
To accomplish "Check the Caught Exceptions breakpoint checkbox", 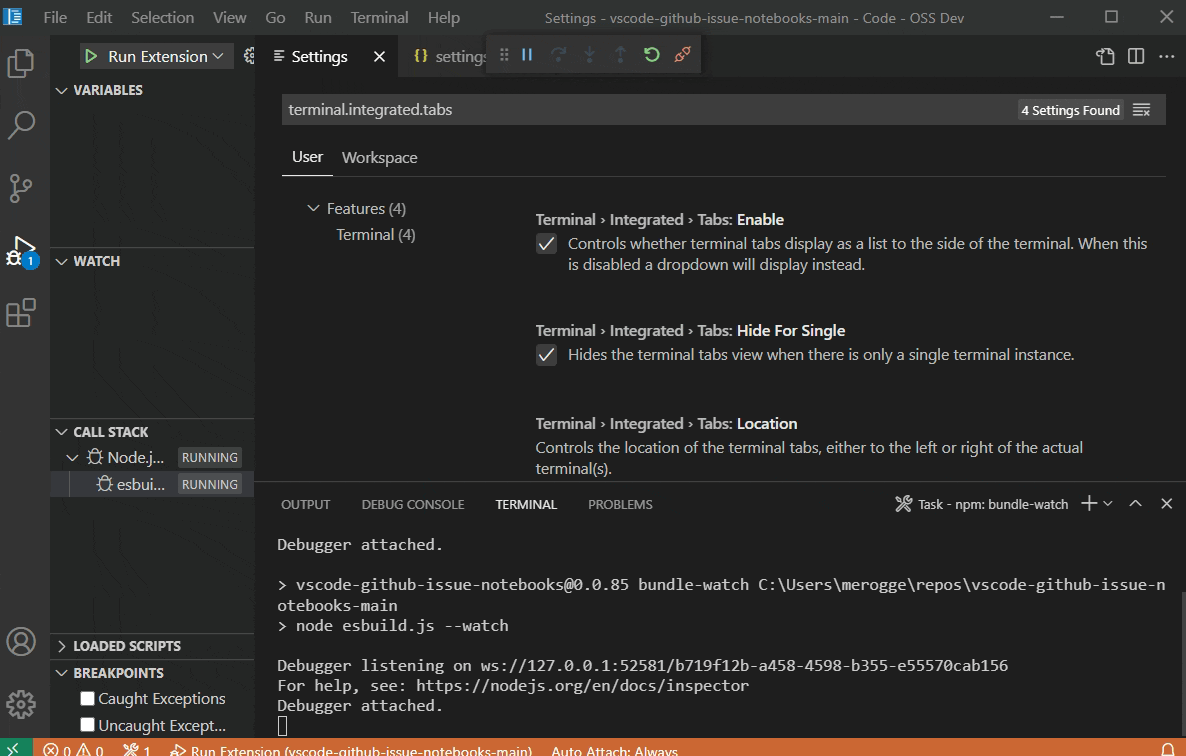I will [x=86, y=698].
